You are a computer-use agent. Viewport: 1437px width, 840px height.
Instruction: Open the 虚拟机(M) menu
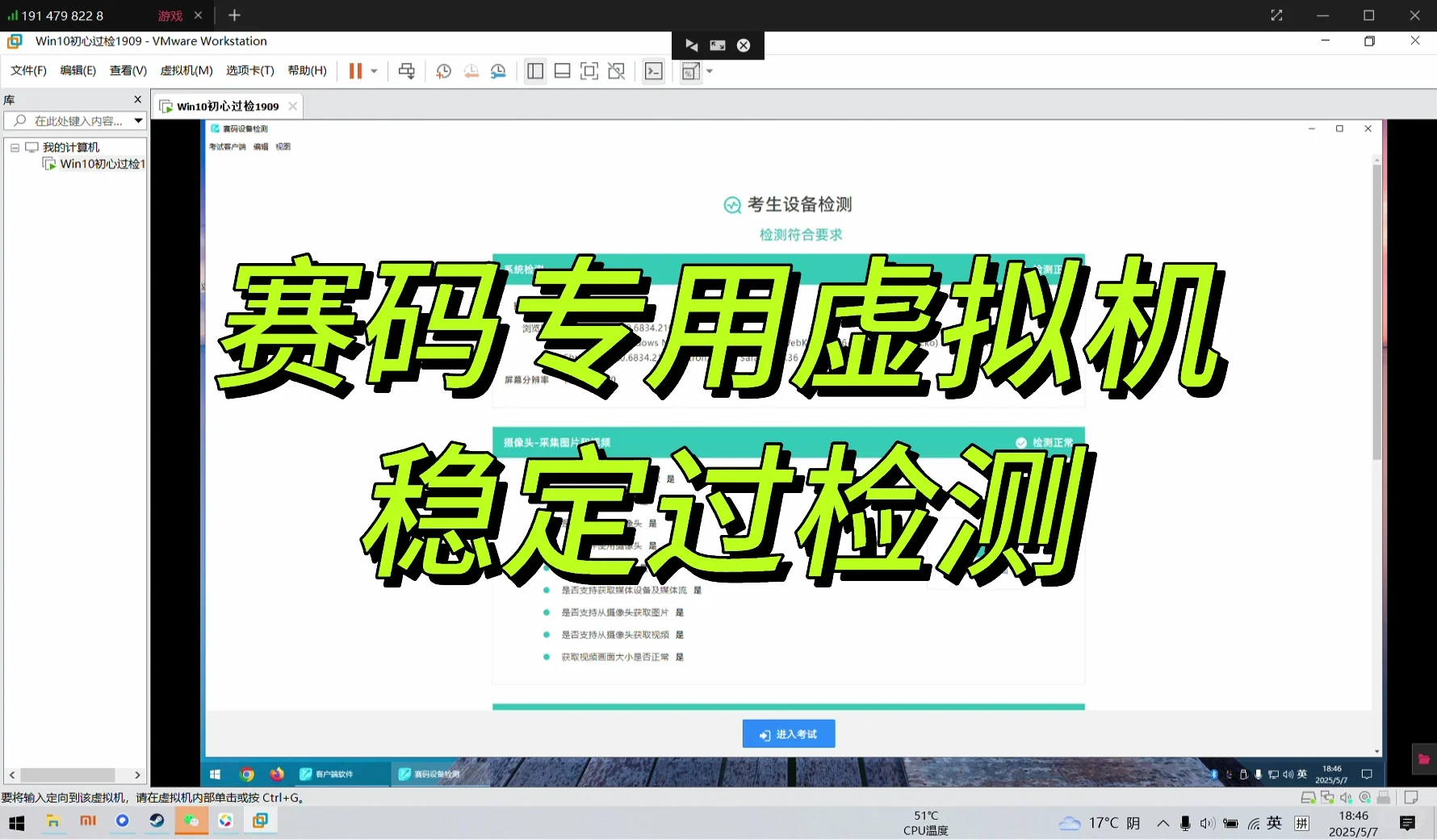pos(186,70)
